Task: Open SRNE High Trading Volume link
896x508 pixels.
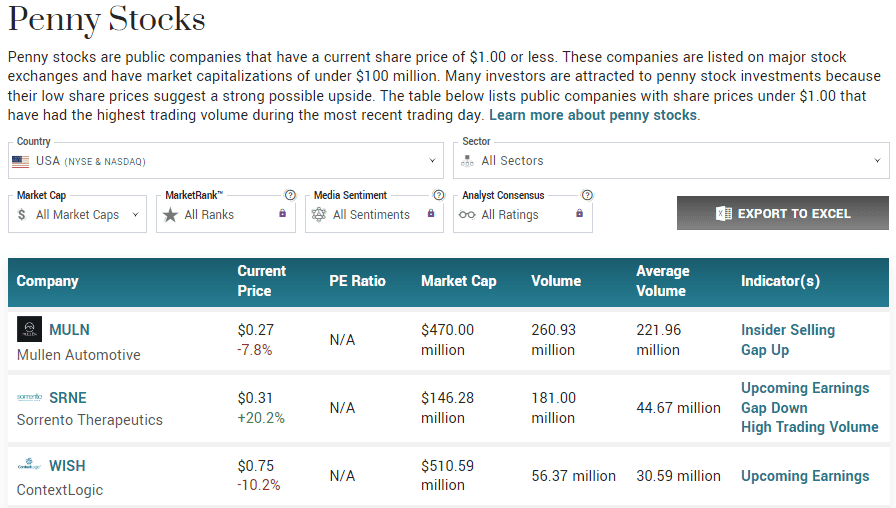Action: 810,427
